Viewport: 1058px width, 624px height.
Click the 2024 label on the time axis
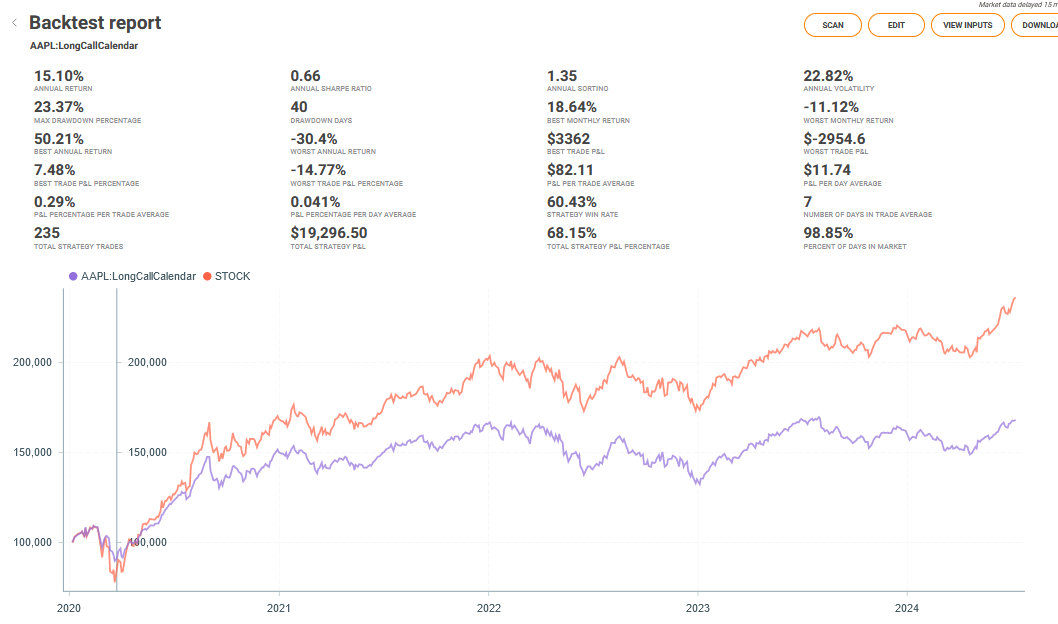click(x=906, y=607)
